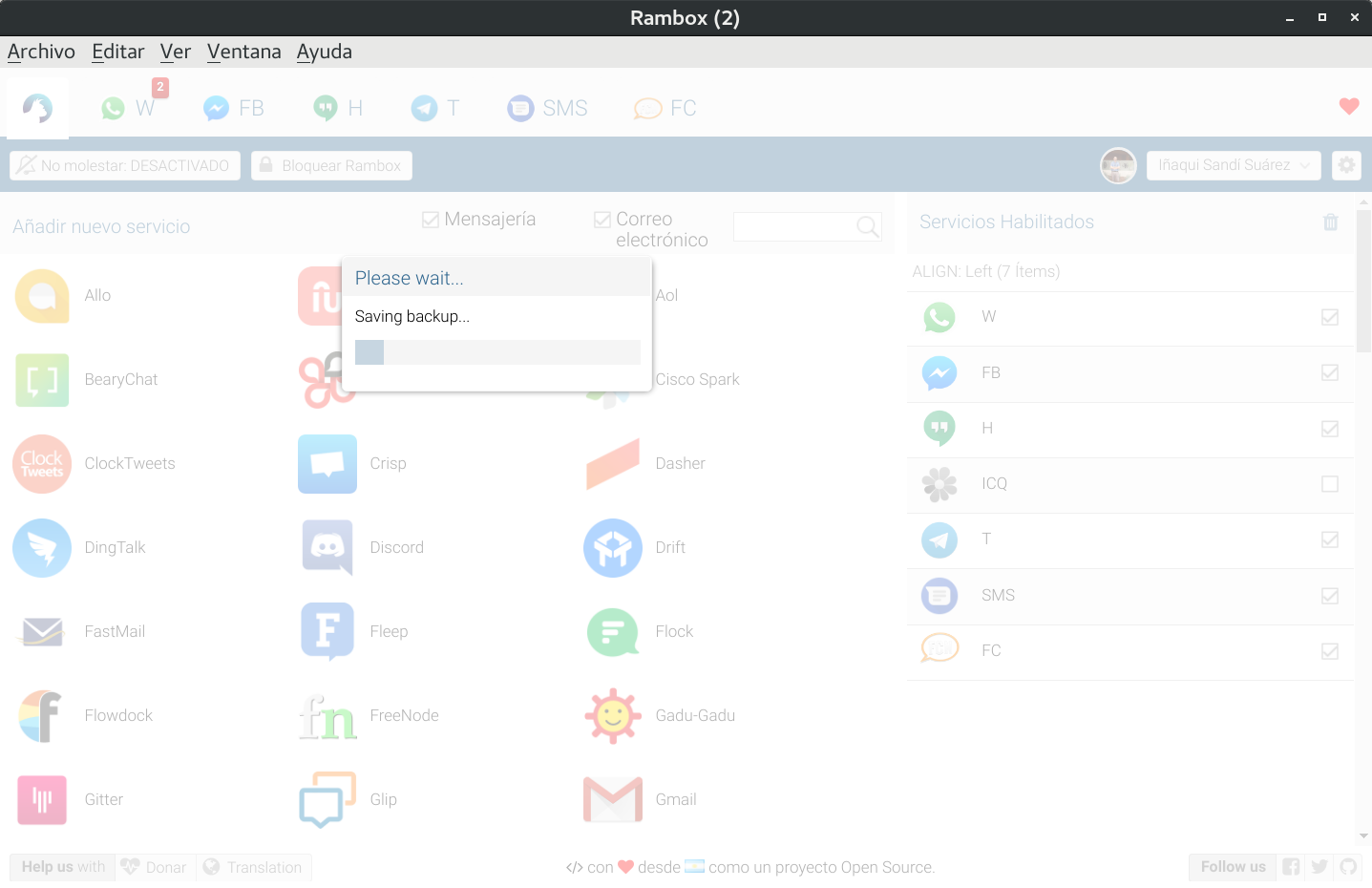Open the Editar menu
Viewport: 1372px width, 888px height.
118,52
